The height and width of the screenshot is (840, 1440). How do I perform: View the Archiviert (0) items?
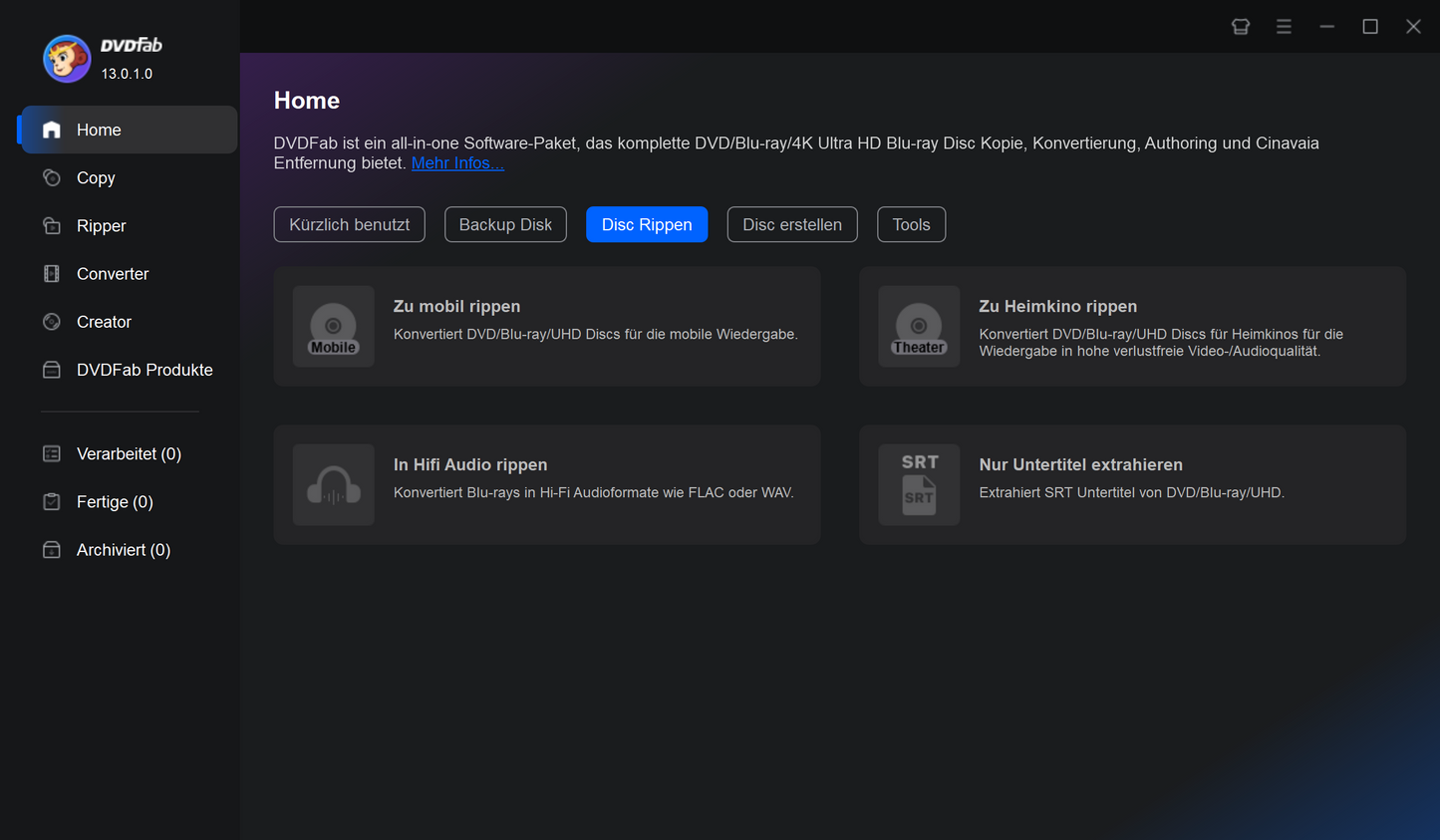pyautogui.click(x=123, y=550)
